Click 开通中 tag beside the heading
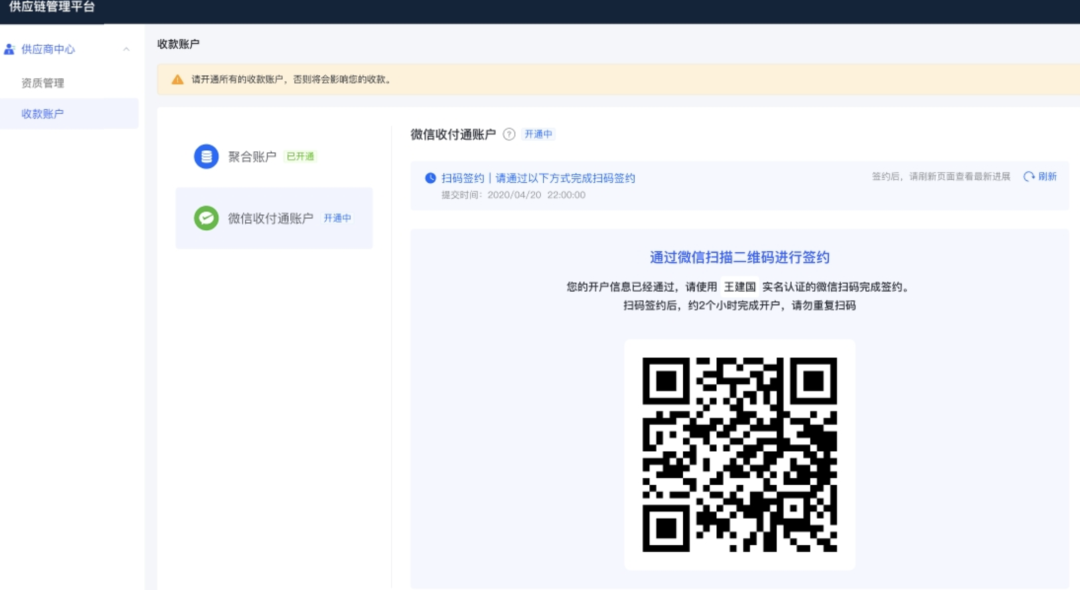The height and width of the screenshot is (590, 1080). 539,134
